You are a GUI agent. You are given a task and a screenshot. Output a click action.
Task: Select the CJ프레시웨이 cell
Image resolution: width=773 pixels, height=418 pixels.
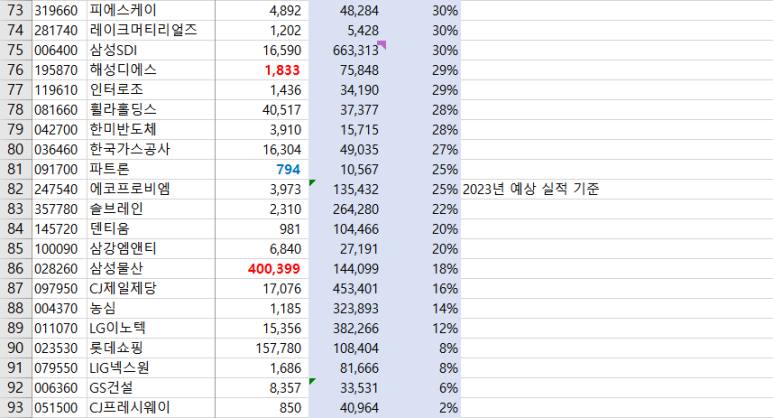click(151, 408)
